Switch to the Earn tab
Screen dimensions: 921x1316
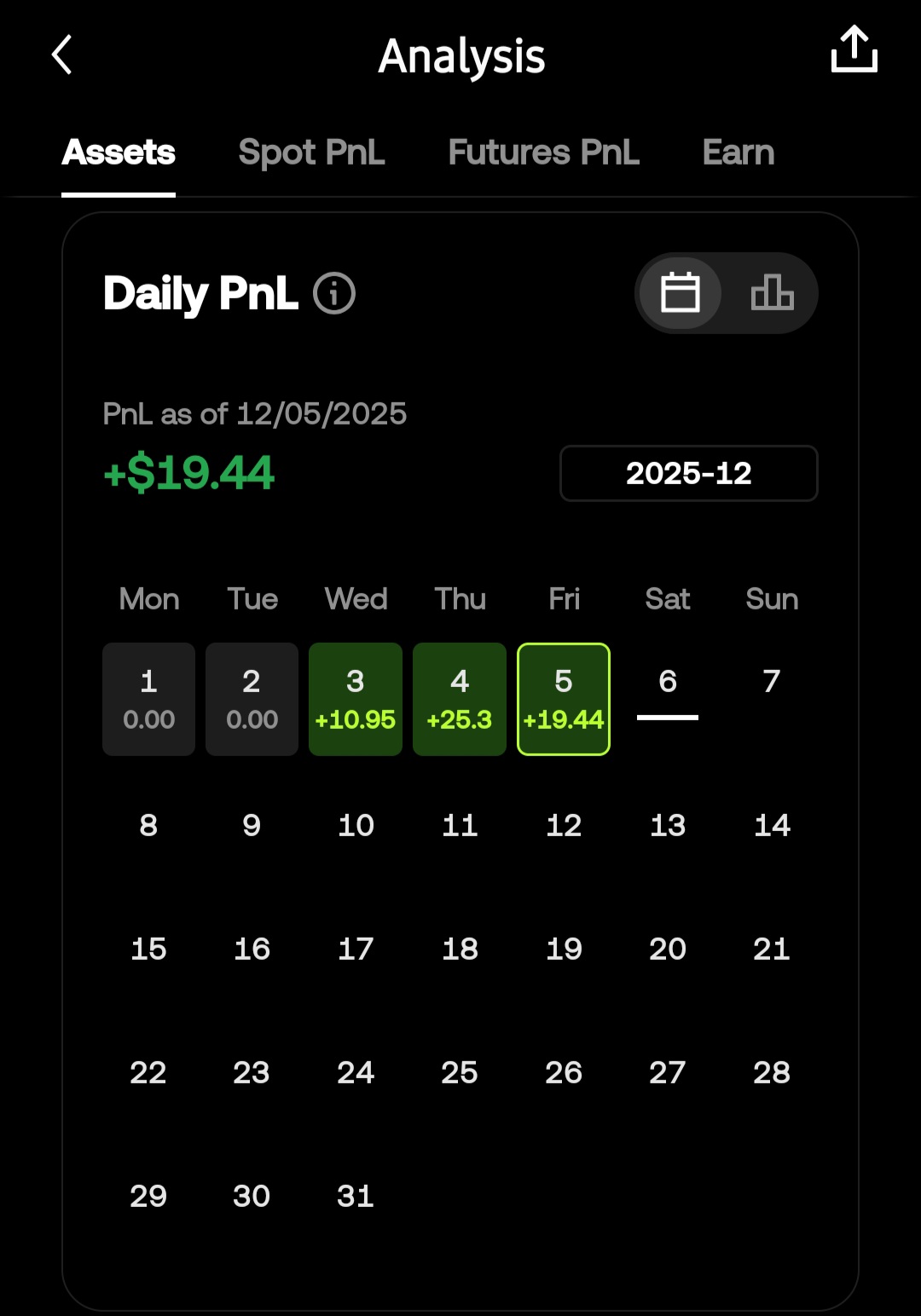[x=739, y=153]
